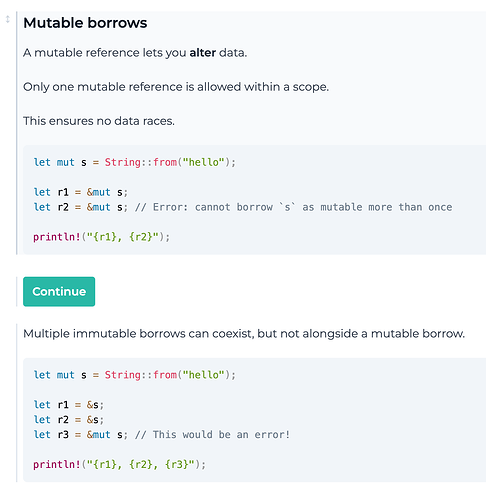The height and width of the screenshot is (500, 486).
Task: Click the Mutable borrows heading
Action: coord(85,23)
